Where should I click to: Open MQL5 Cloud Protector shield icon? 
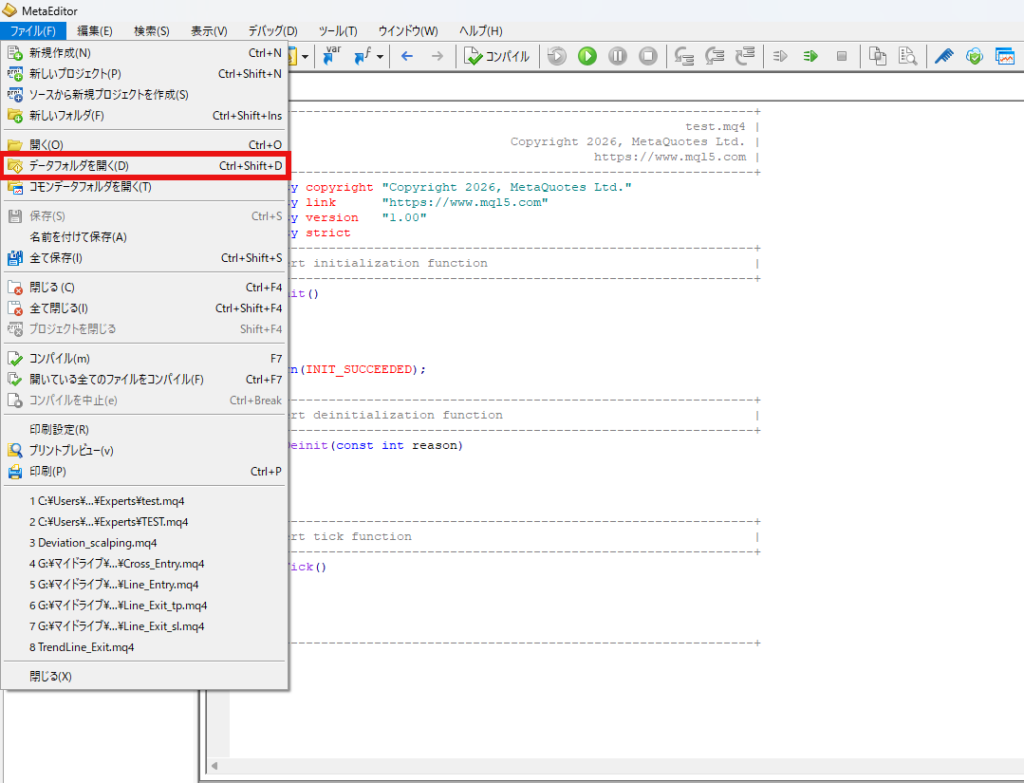tap(974, 56)
